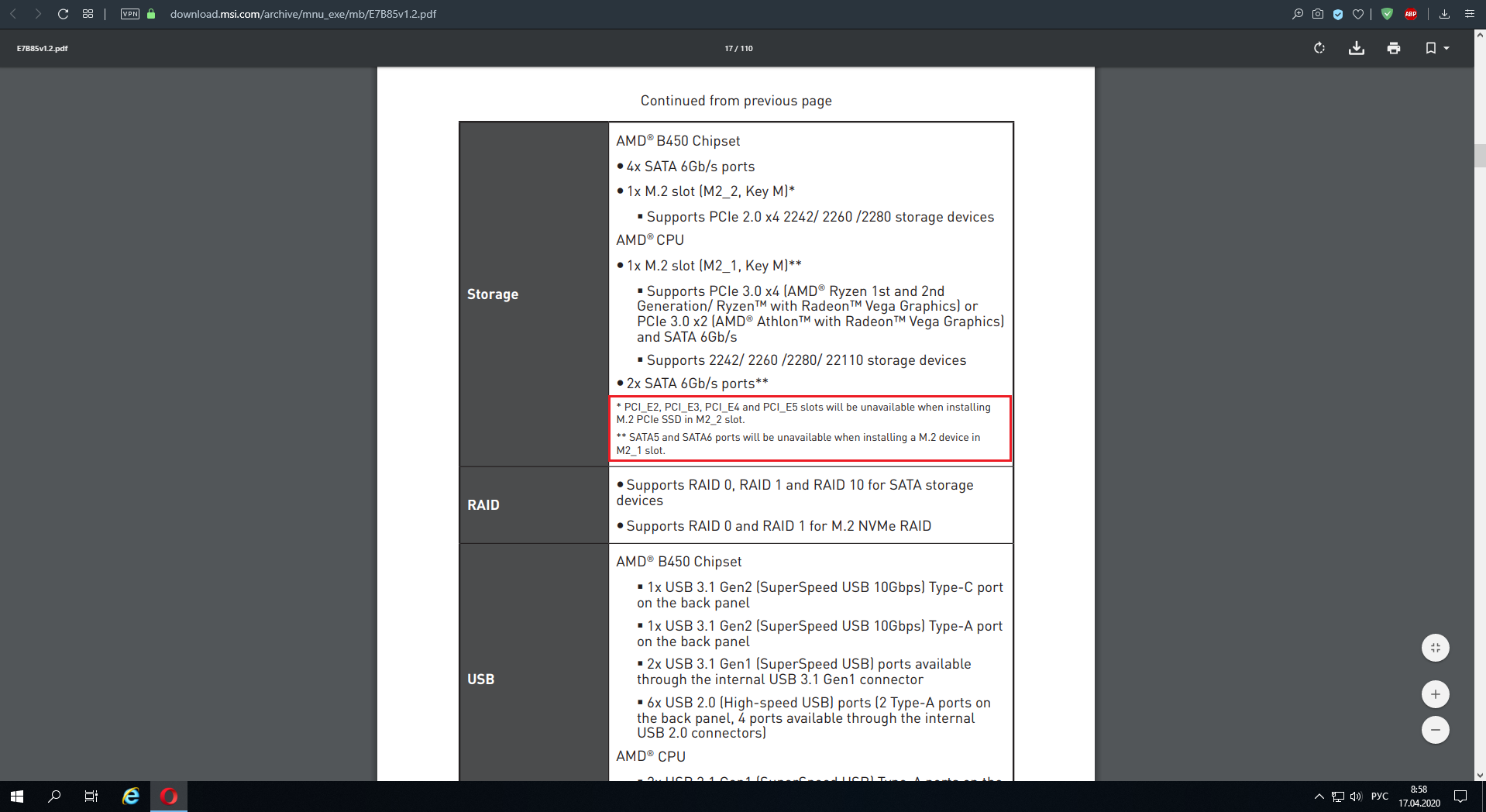Screen dimensions: 1486x812
Task: Click the '2x SATA 6Gb/s ports**' line
Action: tap(693, 384)
